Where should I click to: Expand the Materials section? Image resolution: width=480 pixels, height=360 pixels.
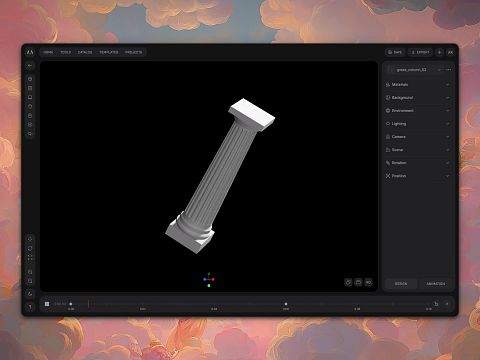pyautogui.click(x=418, y=85)
